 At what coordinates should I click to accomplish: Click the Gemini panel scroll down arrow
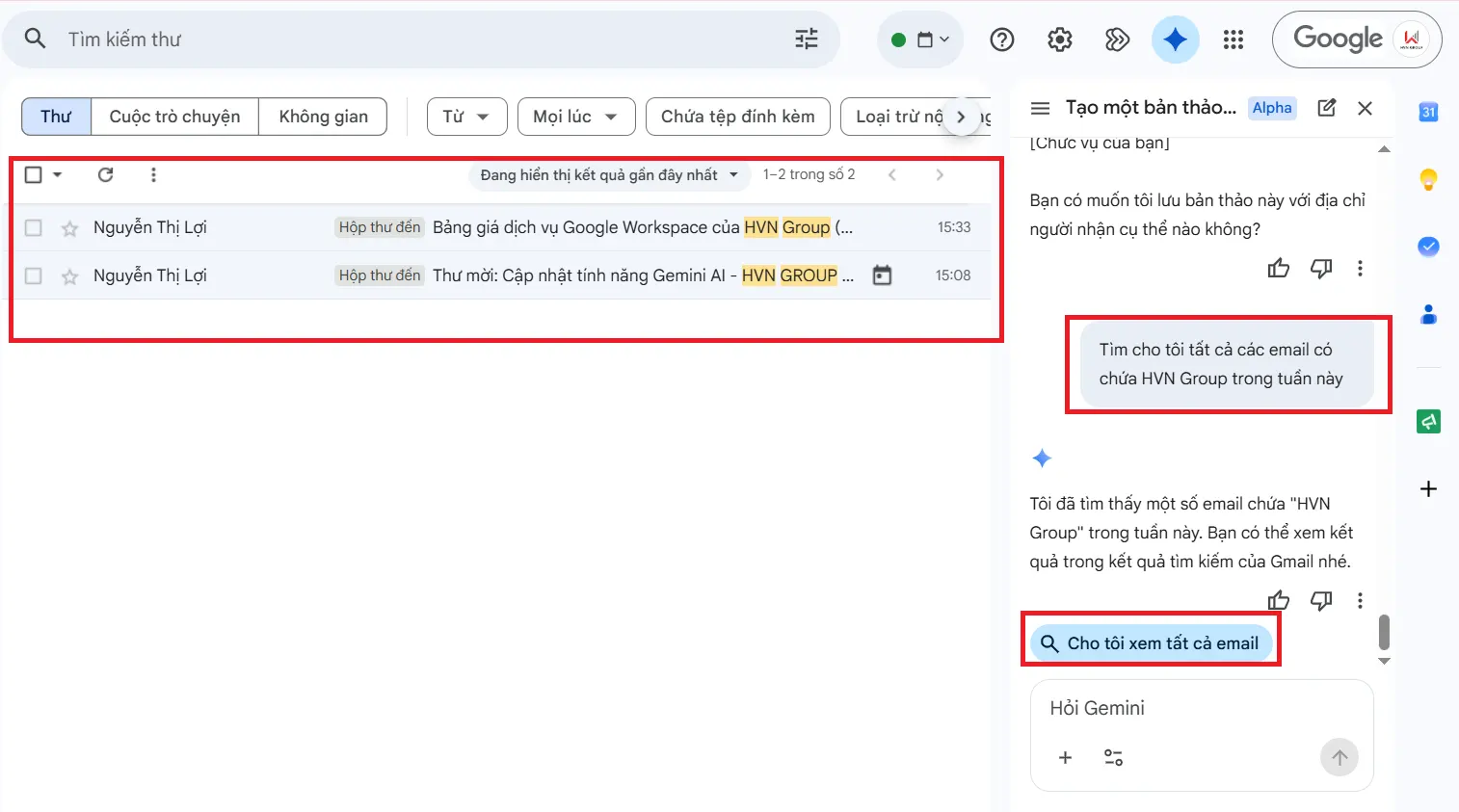1384,661
